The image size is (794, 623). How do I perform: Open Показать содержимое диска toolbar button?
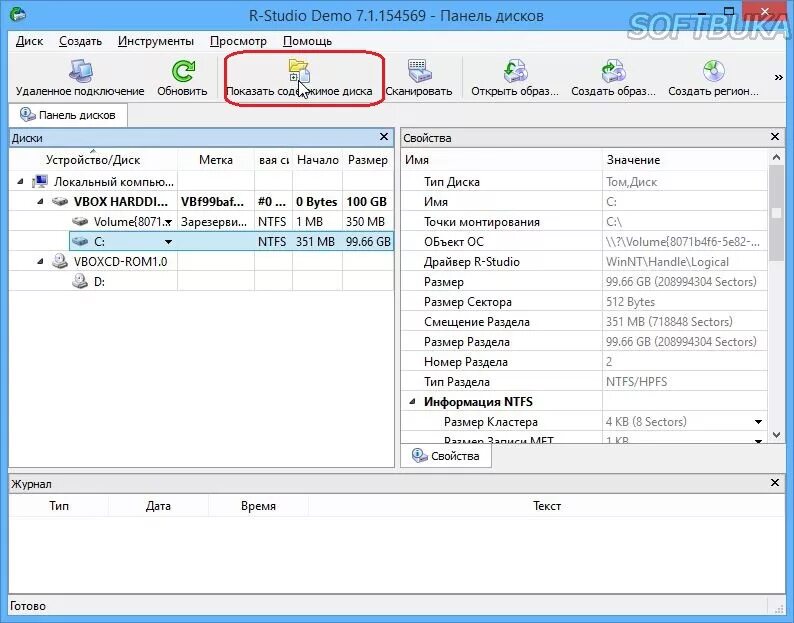[x=299, y=79]
